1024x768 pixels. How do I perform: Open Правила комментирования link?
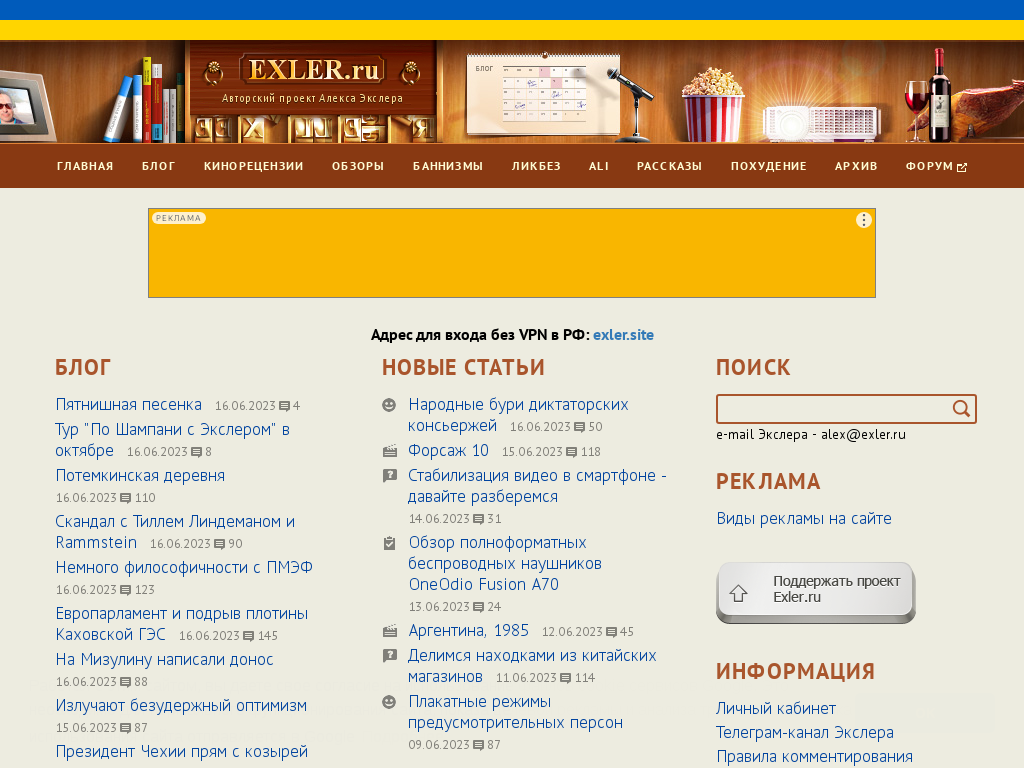click(814, 757)
